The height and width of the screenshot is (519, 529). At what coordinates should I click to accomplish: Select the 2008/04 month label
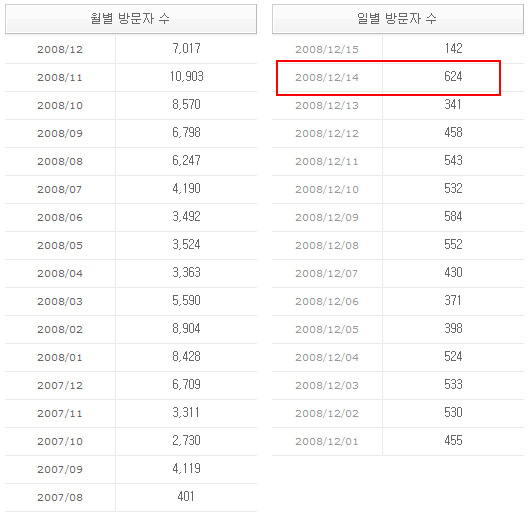60,274
